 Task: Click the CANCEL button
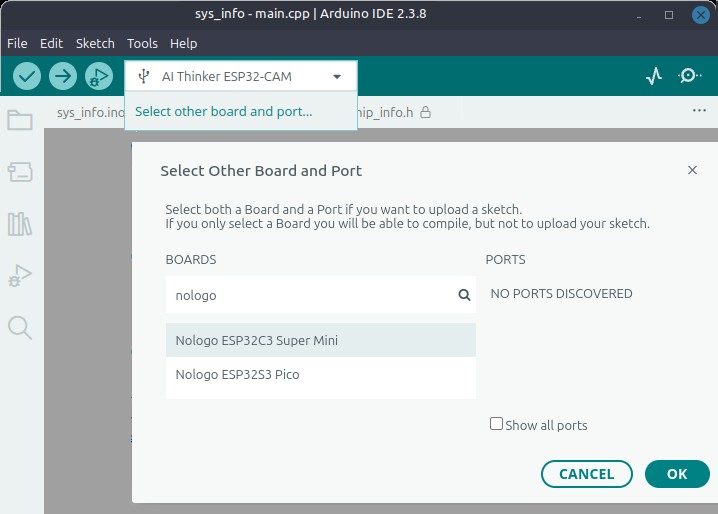587,474
